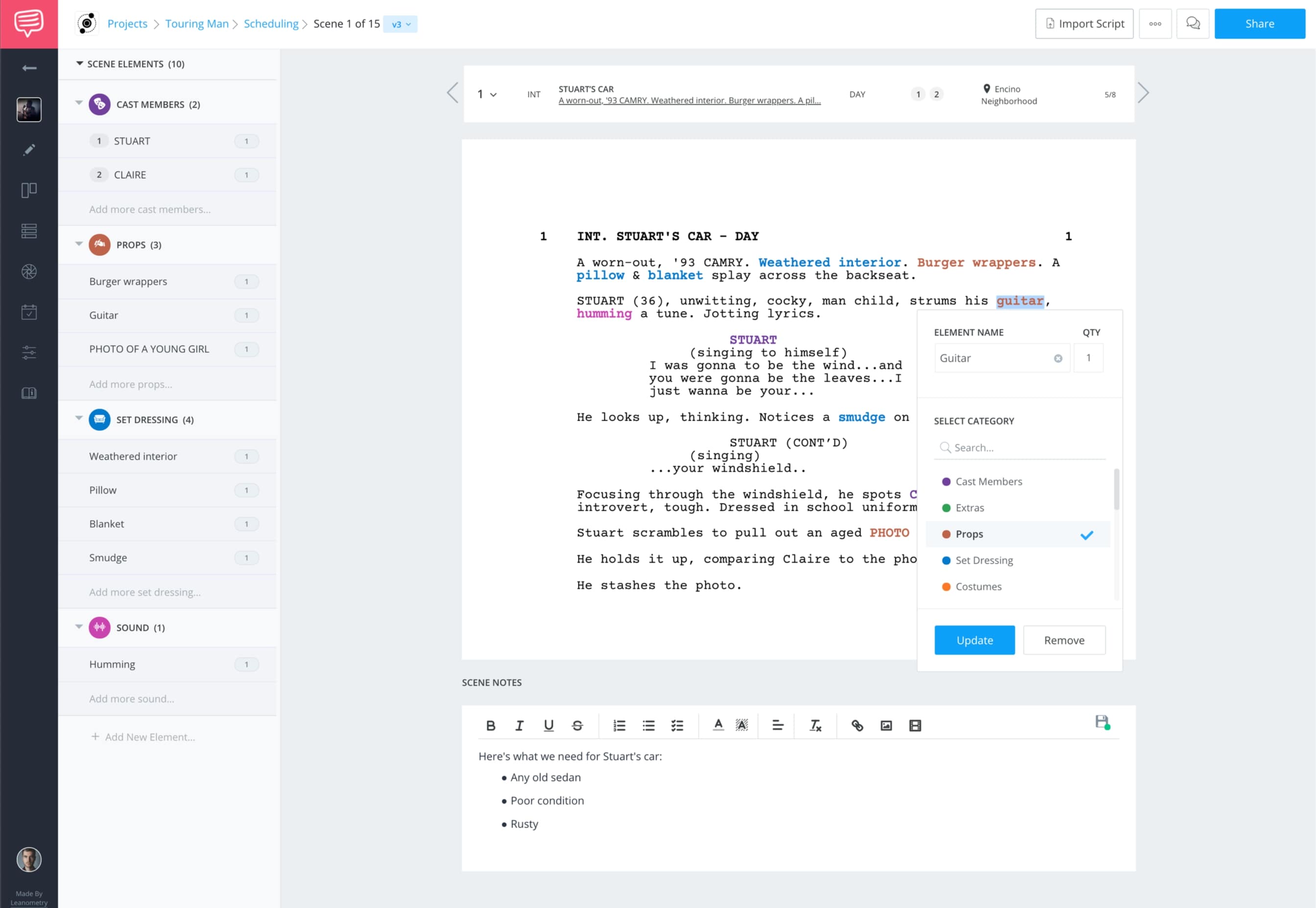The width and height of the screenshot is (1316, 908).
Task: Click the storyboard/breakdown panel icon
Action: pos(28,190)
